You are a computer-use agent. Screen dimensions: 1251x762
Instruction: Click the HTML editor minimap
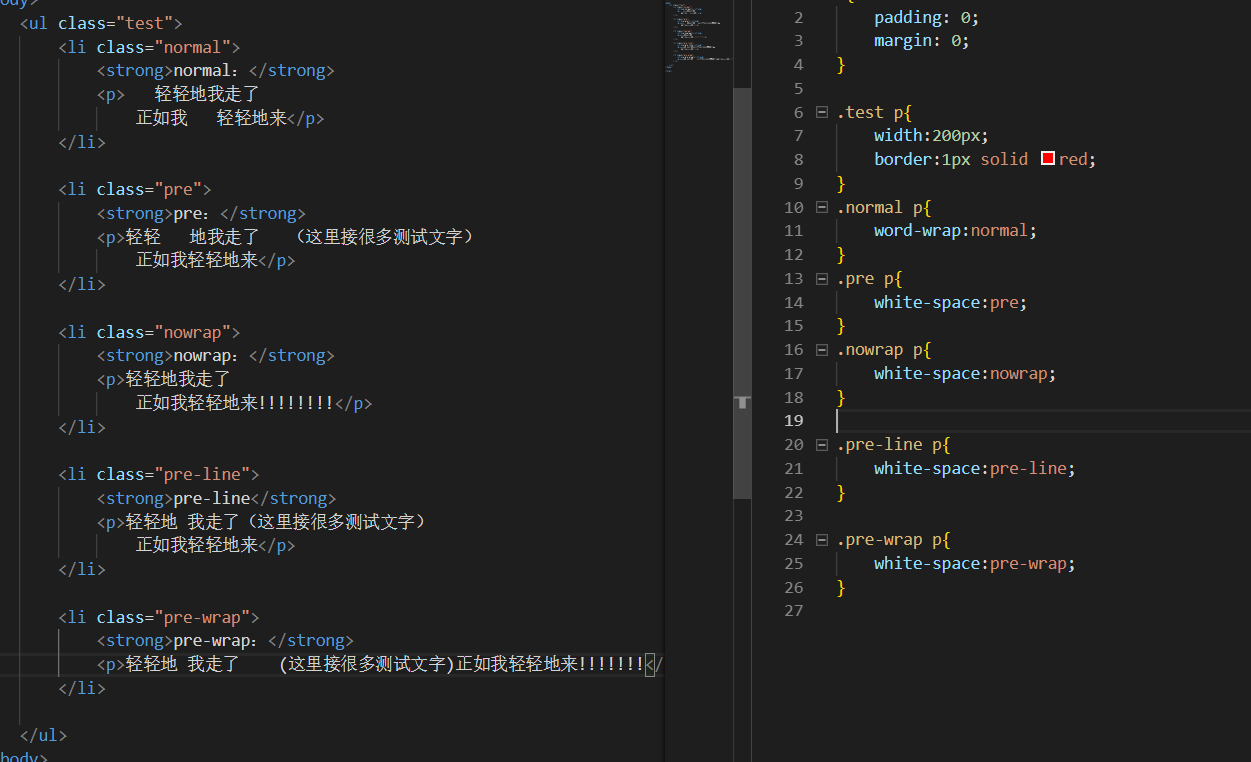tap(698, 40)
